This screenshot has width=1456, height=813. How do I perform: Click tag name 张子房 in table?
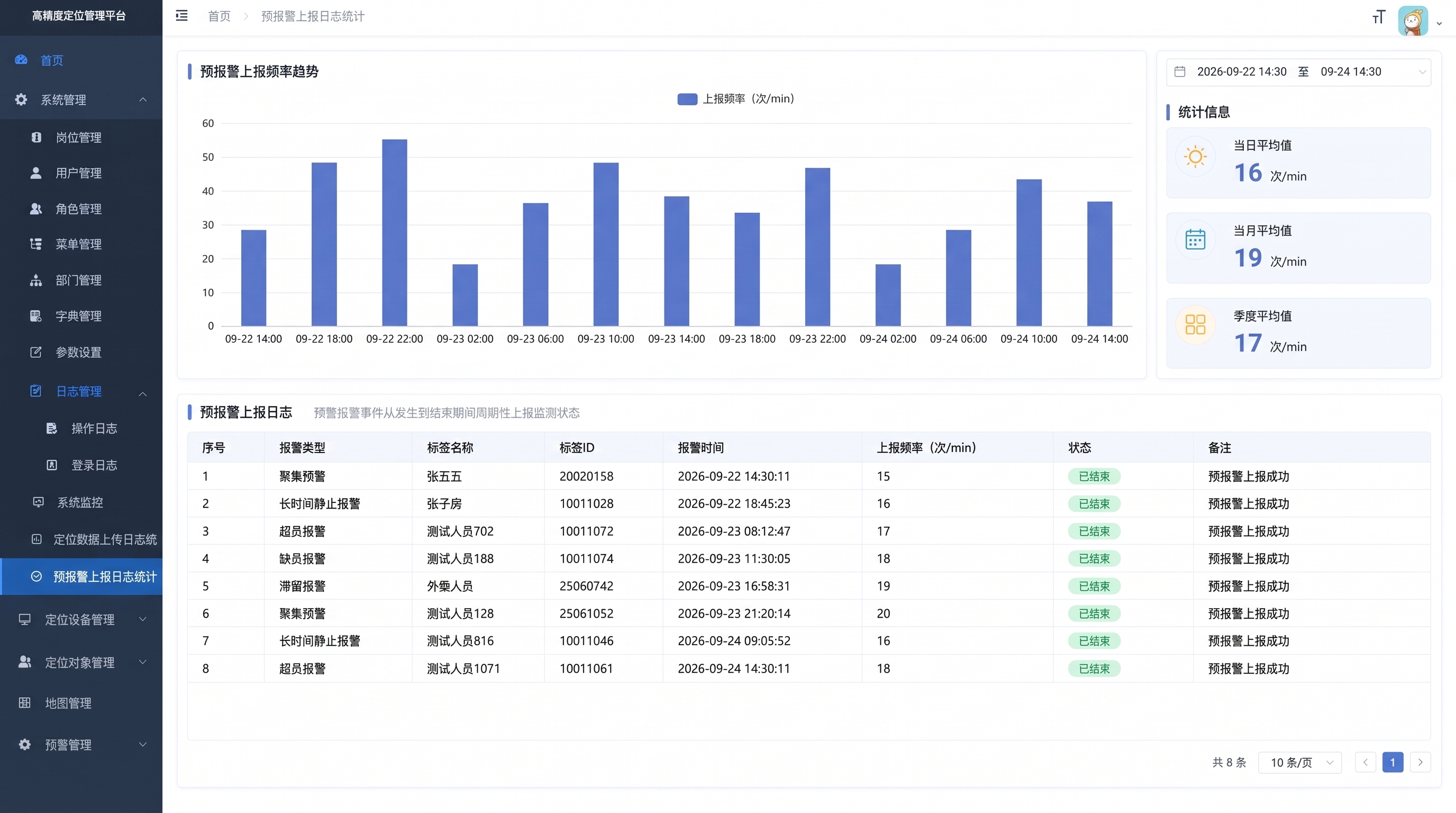click(444, 503)
